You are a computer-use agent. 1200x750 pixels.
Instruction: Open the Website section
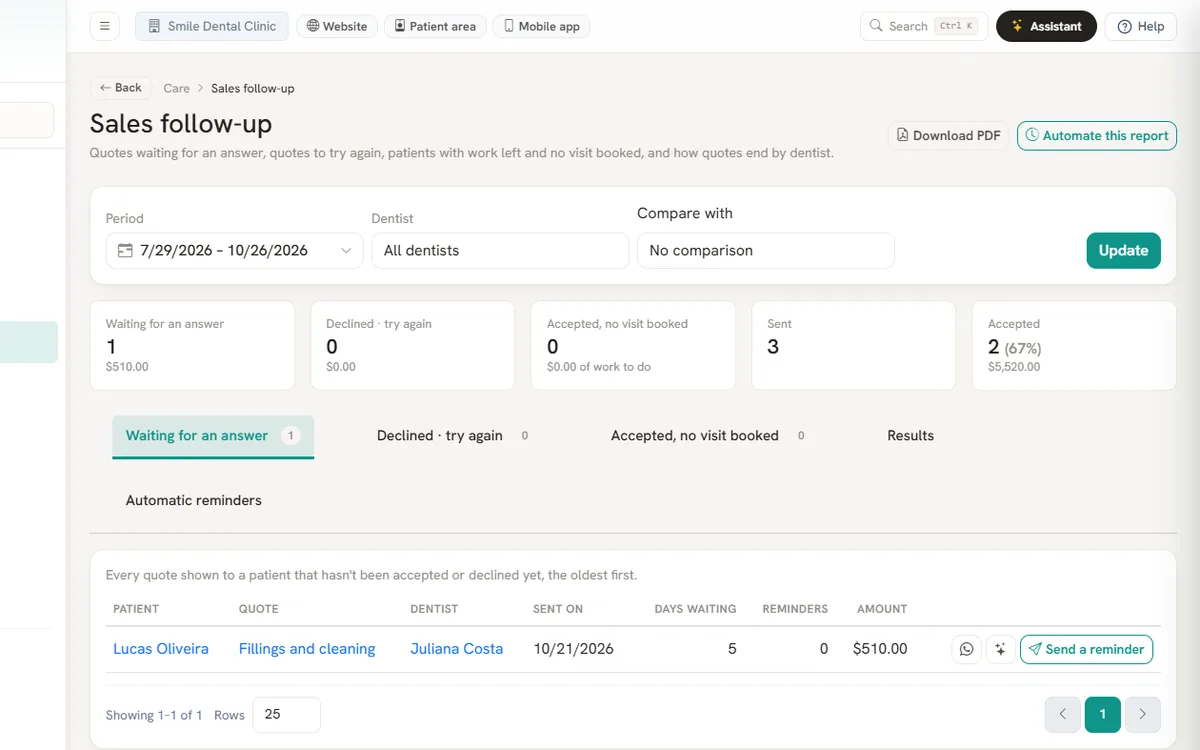(x=337, y=26)
